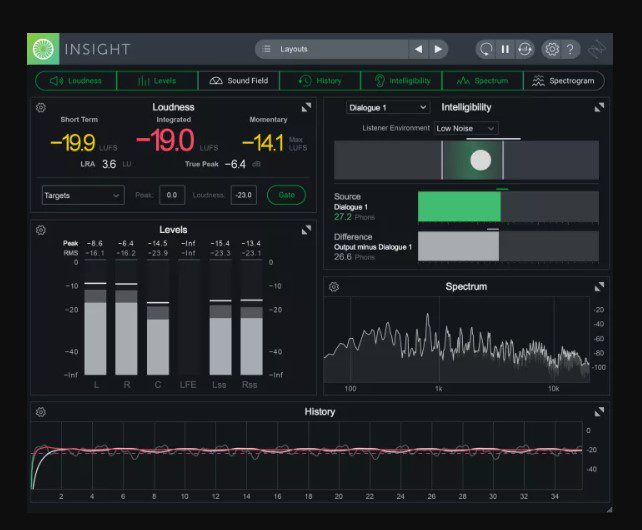Toggle the Sound Field module tab
The image size is (642, 530).
[239, 81]
